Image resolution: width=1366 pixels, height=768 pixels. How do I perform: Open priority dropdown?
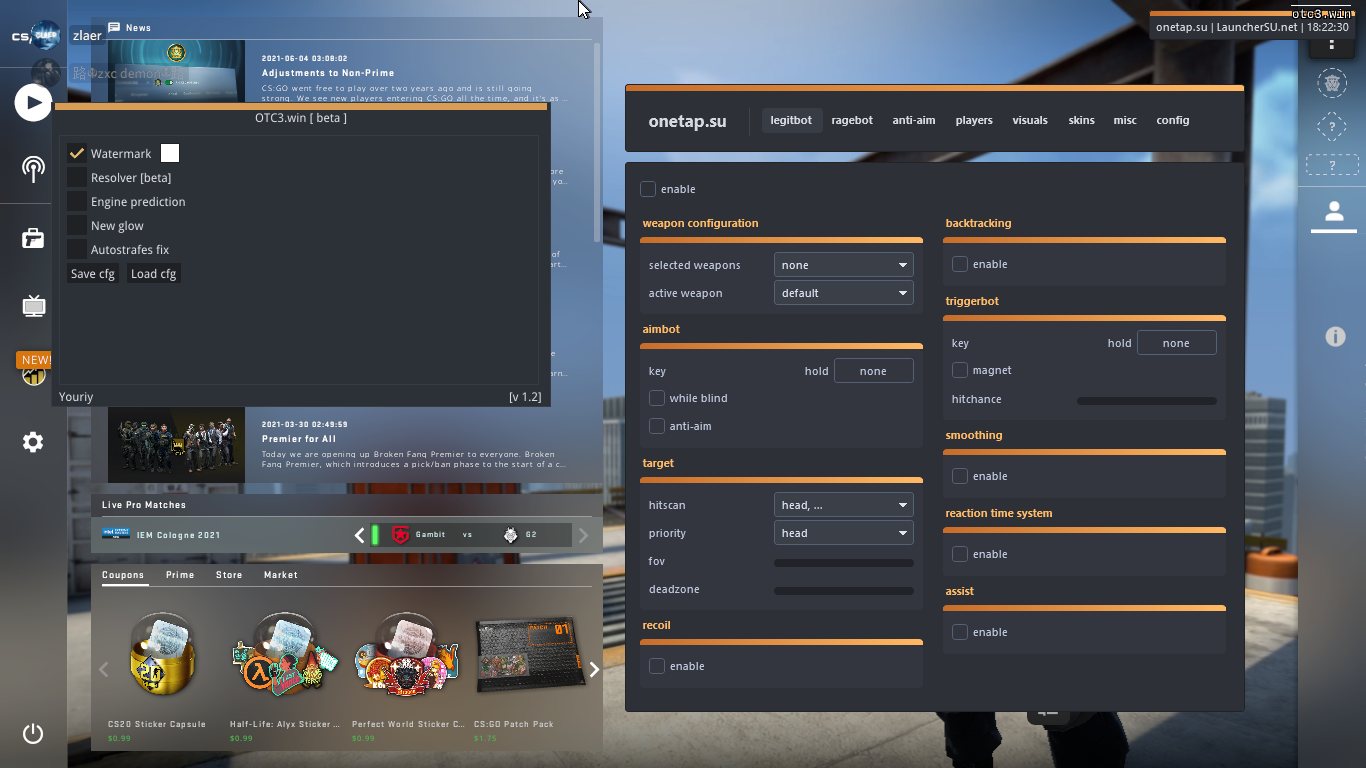(844, 533)
